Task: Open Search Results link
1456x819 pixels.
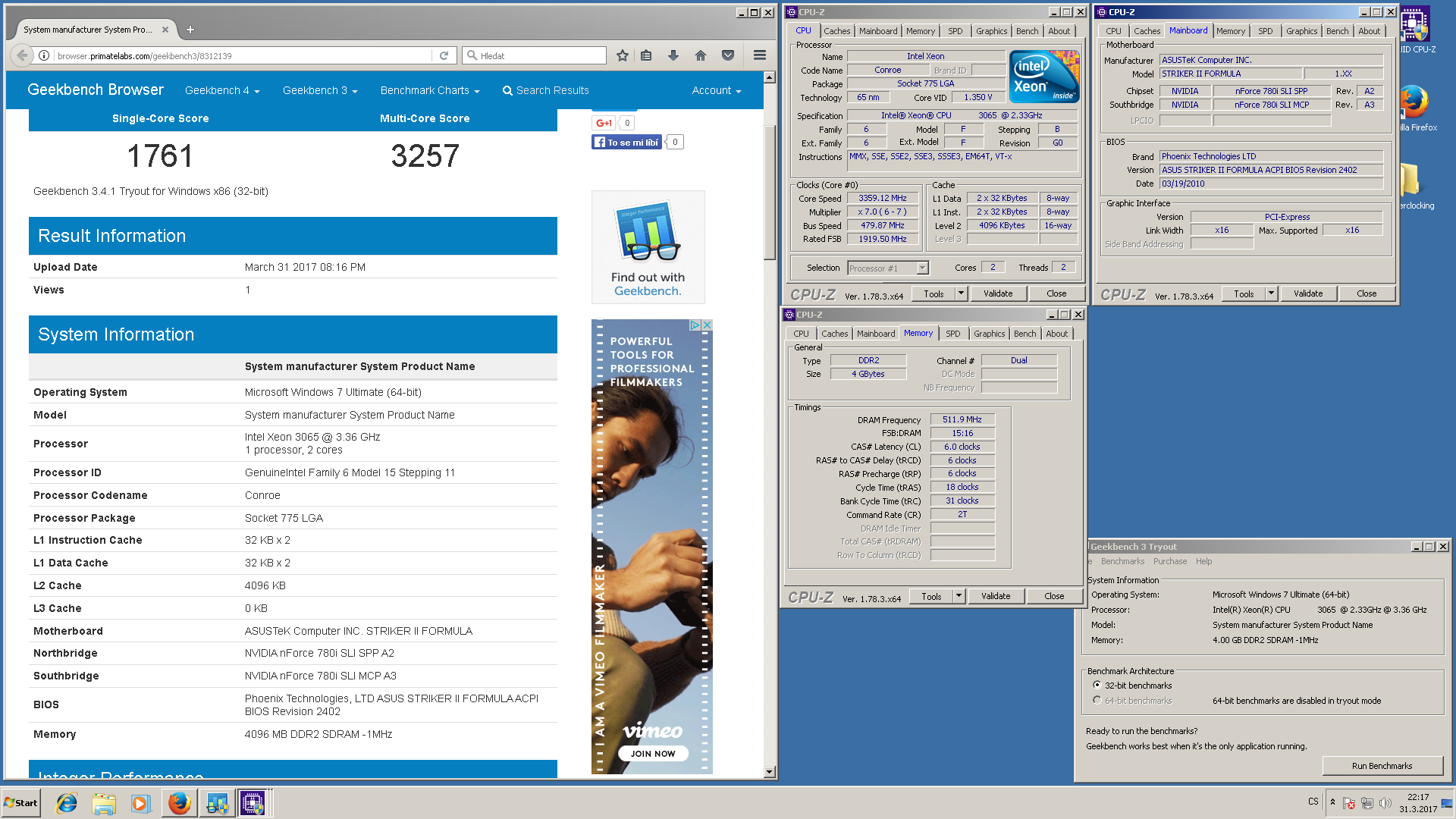Action: (545, 90)
